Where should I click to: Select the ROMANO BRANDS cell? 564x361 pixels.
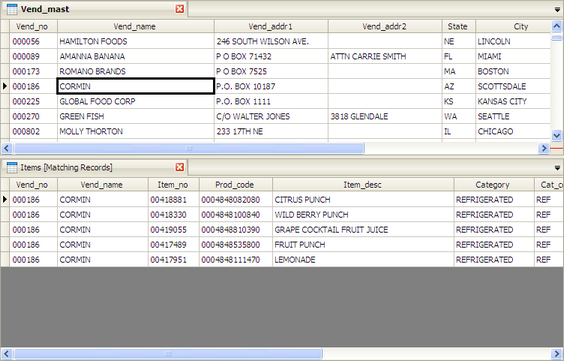pyautogui.click(x=136, y=71)
